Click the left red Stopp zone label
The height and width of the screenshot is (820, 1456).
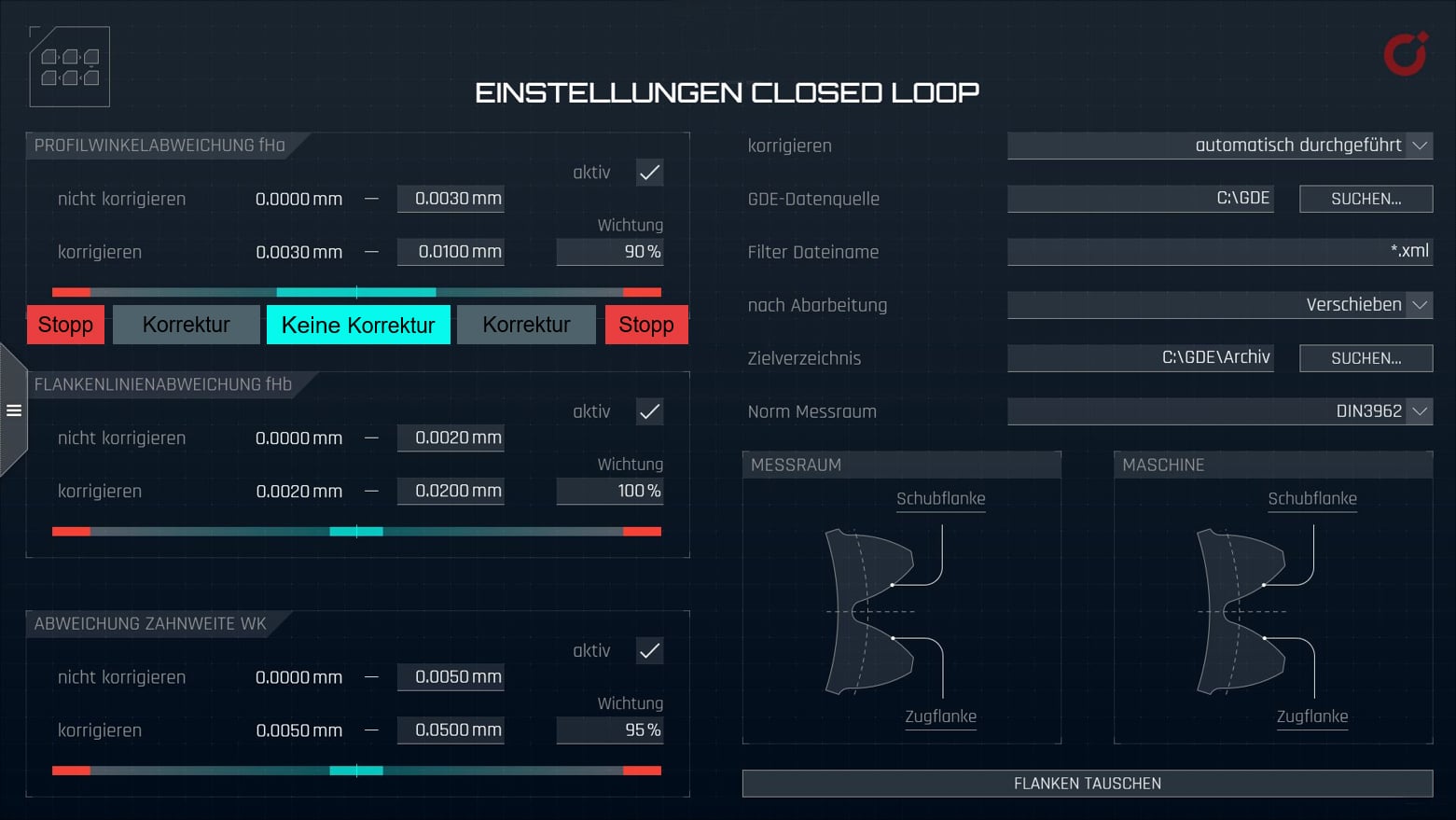pos(65,325)
